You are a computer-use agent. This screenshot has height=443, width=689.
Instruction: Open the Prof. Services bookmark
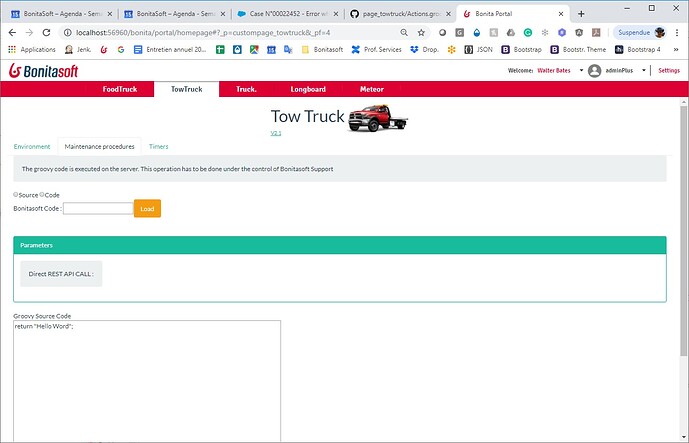pos(377,50)
